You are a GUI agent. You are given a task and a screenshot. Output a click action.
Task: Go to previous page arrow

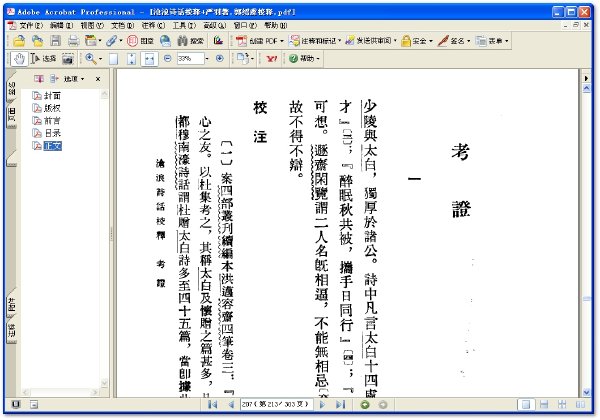231,404
